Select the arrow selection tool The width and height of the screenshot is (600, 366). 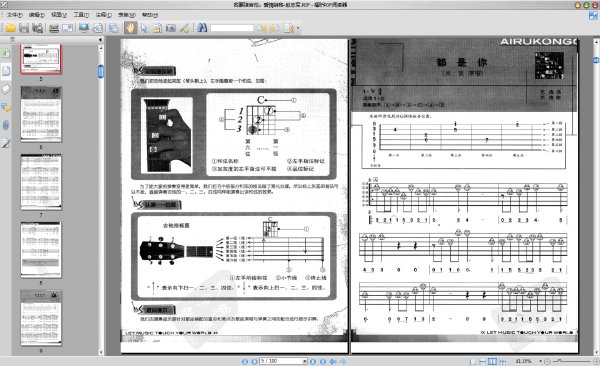[144, 28]
